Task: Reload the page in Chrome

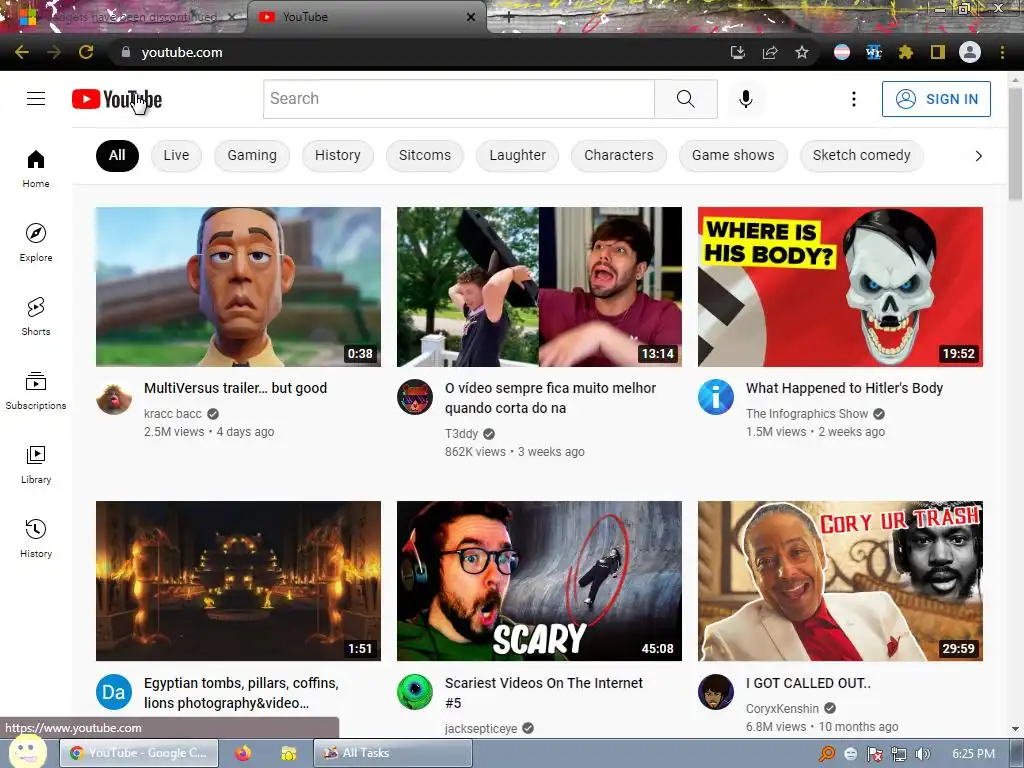Action: [86, 52]
